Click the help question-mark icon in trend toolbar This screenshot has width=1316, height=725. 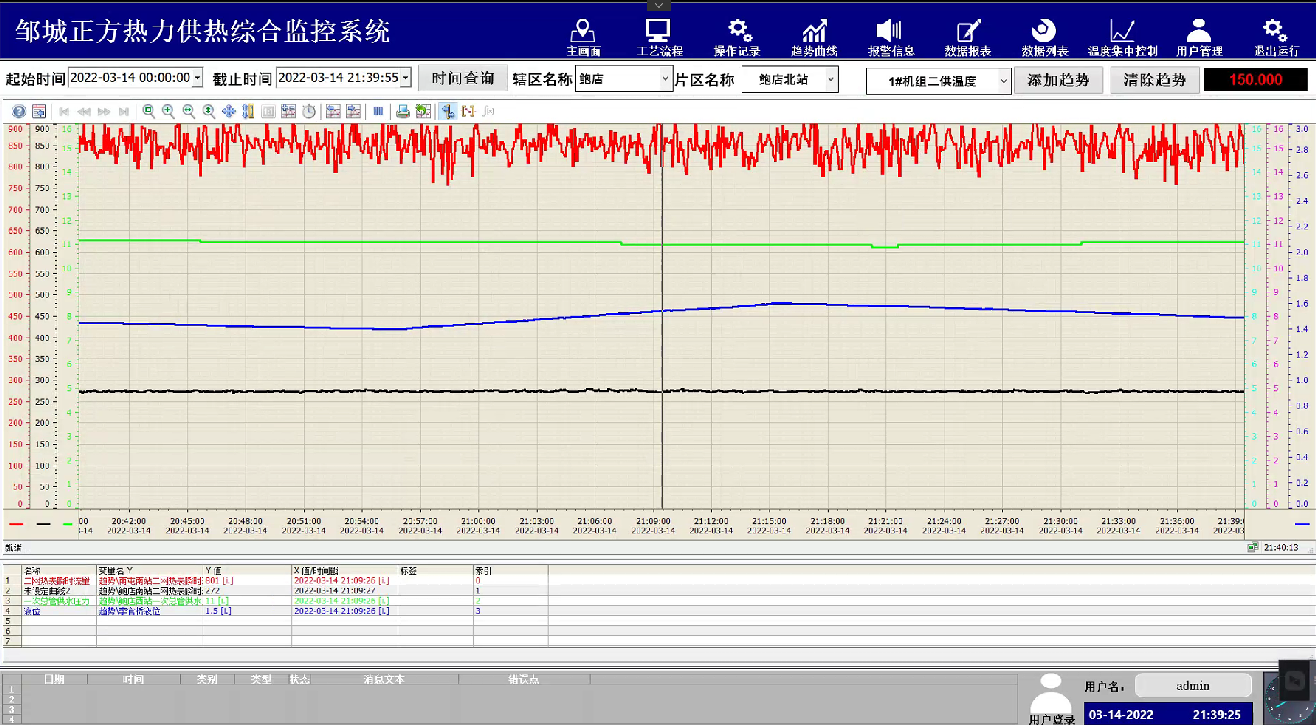[18, 111]
